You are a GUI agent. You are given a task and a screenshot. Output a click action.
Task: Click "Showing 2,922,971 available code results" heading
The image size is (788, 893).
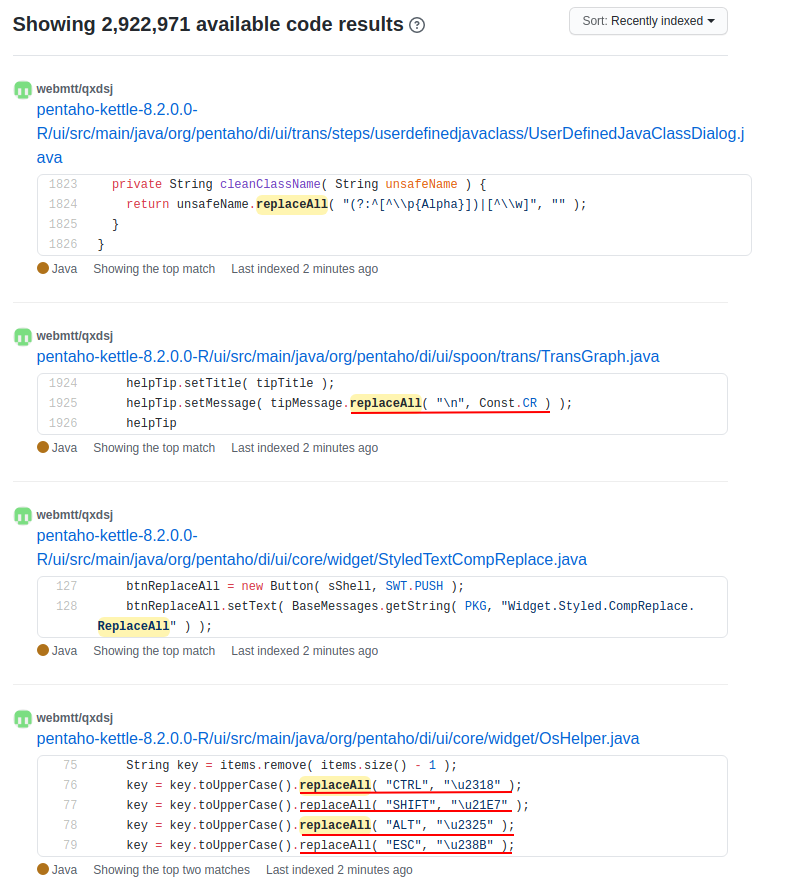coord(208,24)
